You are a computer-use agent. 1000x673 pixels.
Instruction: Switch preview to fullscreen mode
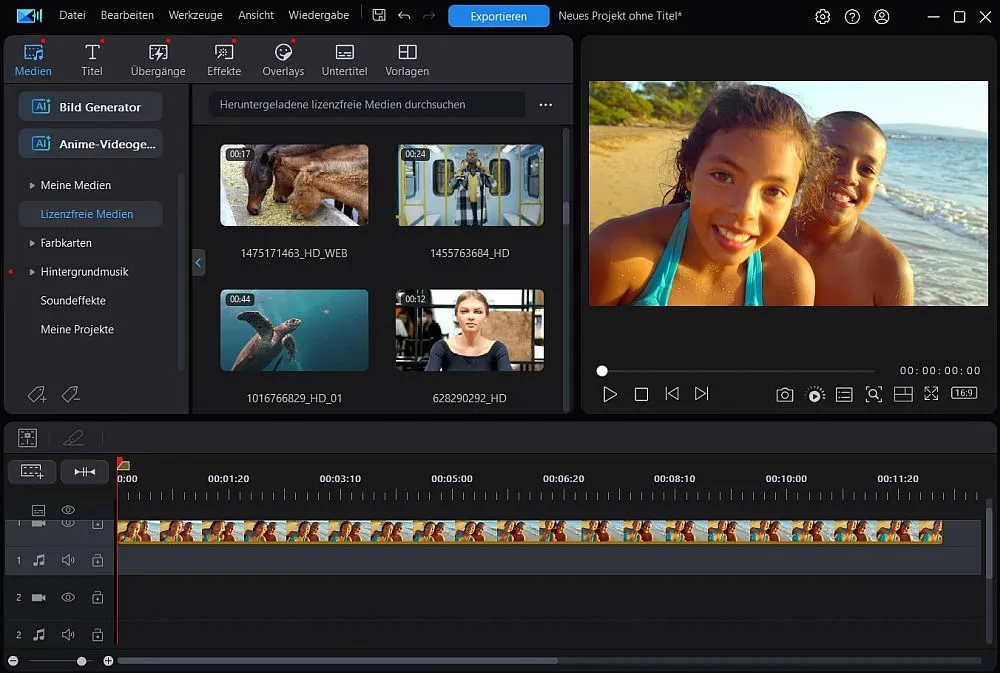(x=932, y=394)
